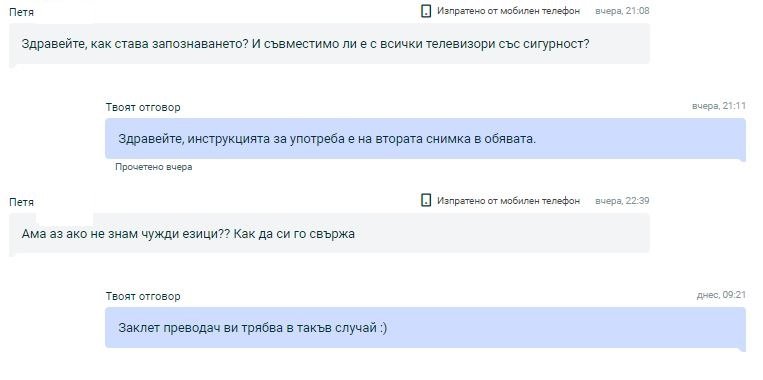Click first 'Изпратено от мобилен телефон' label

coord(509,11)
